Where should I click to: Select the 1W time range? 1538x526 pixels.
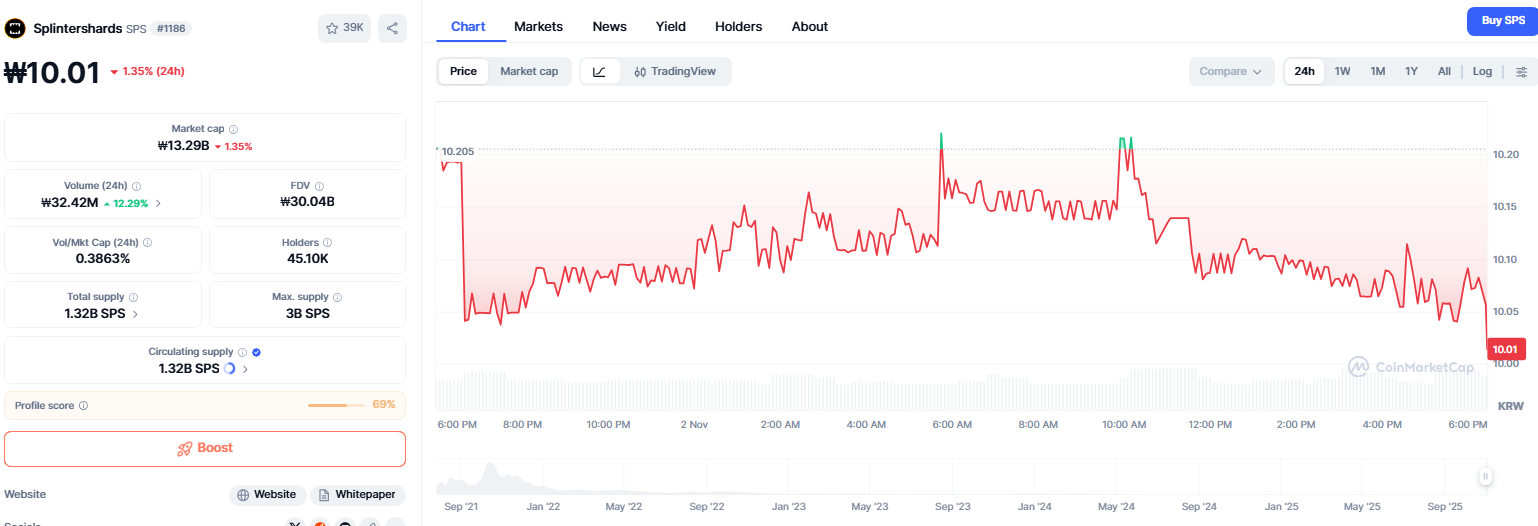1342,71
